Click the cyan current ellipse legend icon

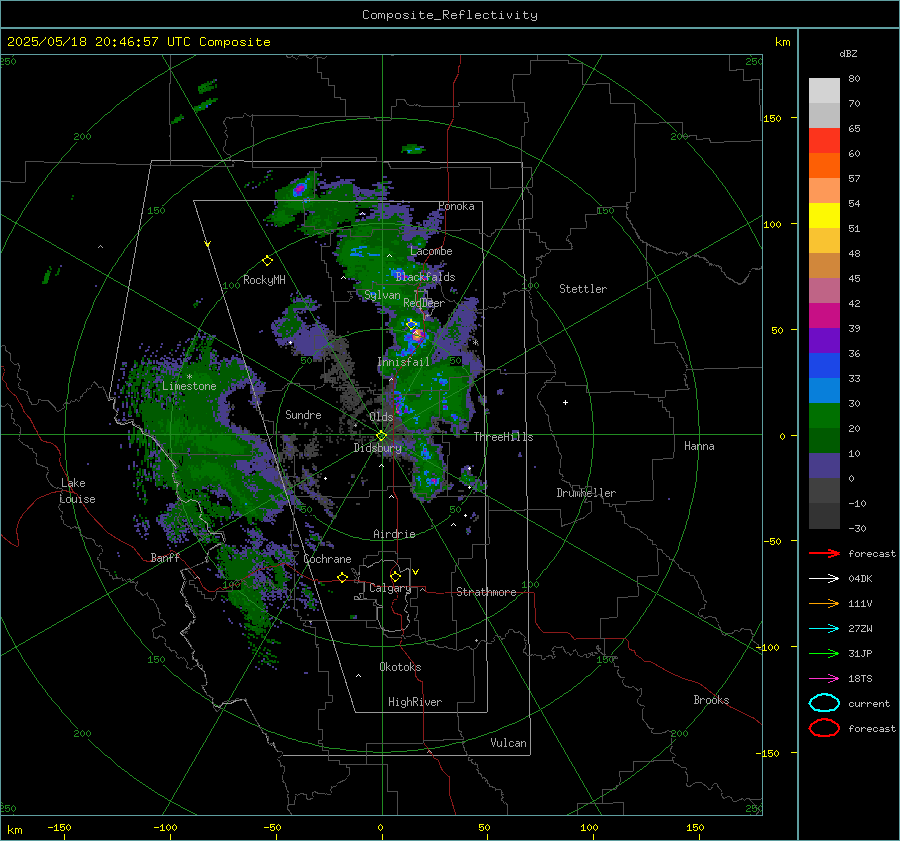tap(824, 703)
